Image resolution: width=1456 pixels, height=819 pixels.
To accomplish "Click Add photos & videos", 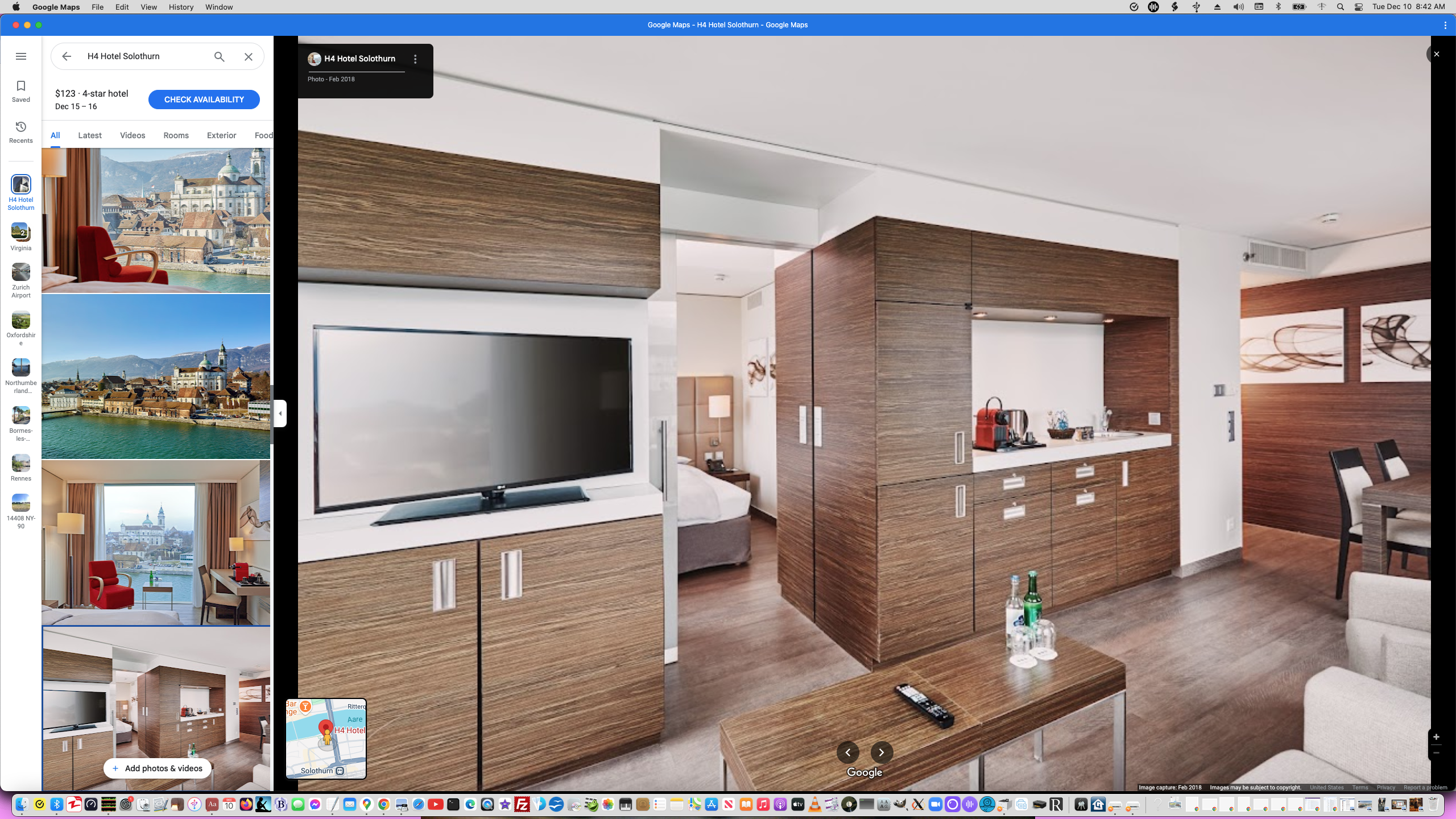I will tap(157, 768).
